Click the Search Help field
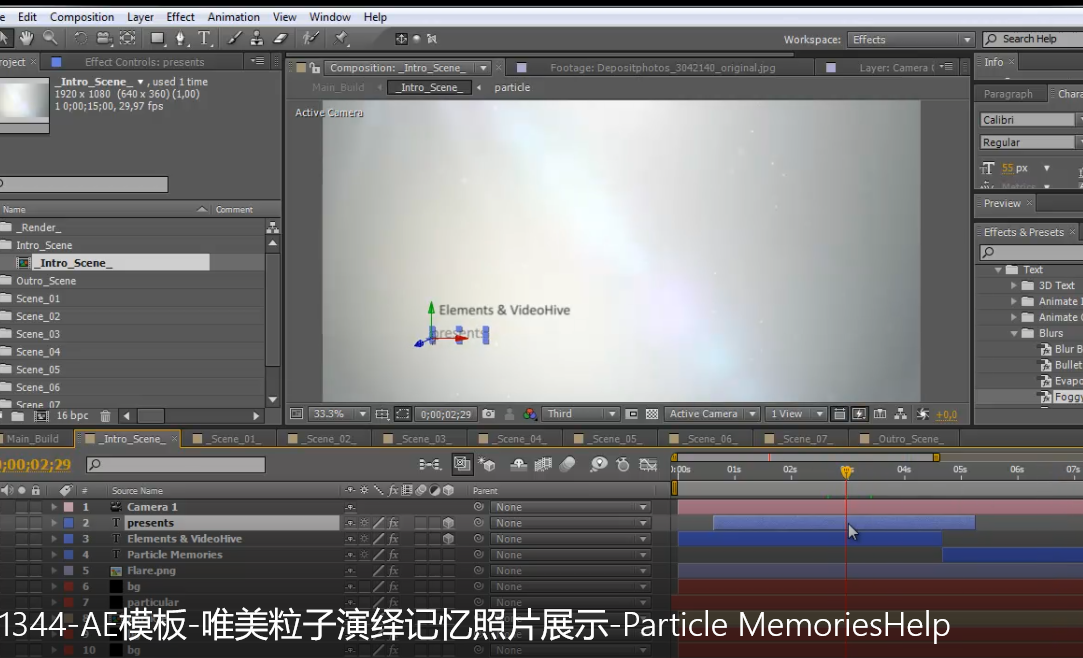The width and height of the screenshot is (1083, 658). coord(1033,39)
